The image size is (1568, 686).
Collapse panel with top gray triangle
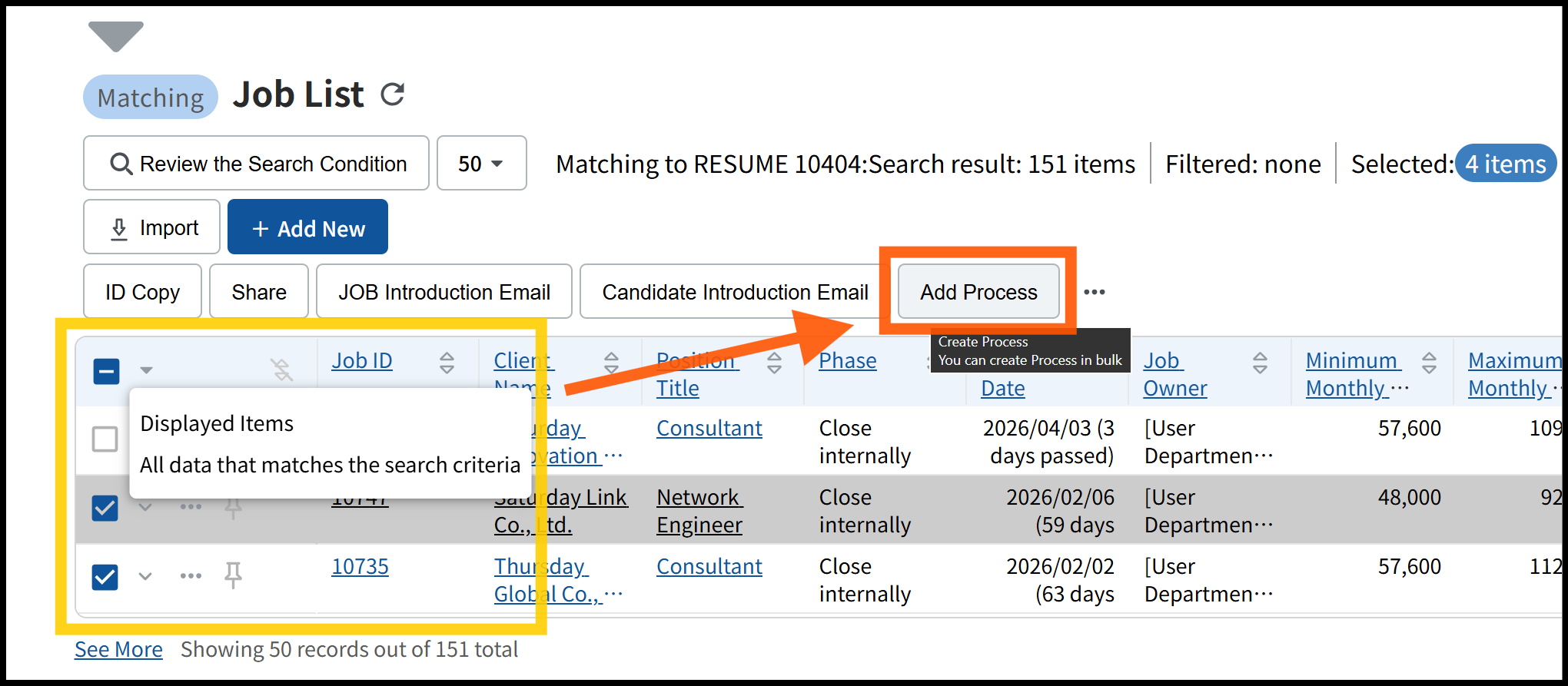pyautogui.click(x=116, y=36)
